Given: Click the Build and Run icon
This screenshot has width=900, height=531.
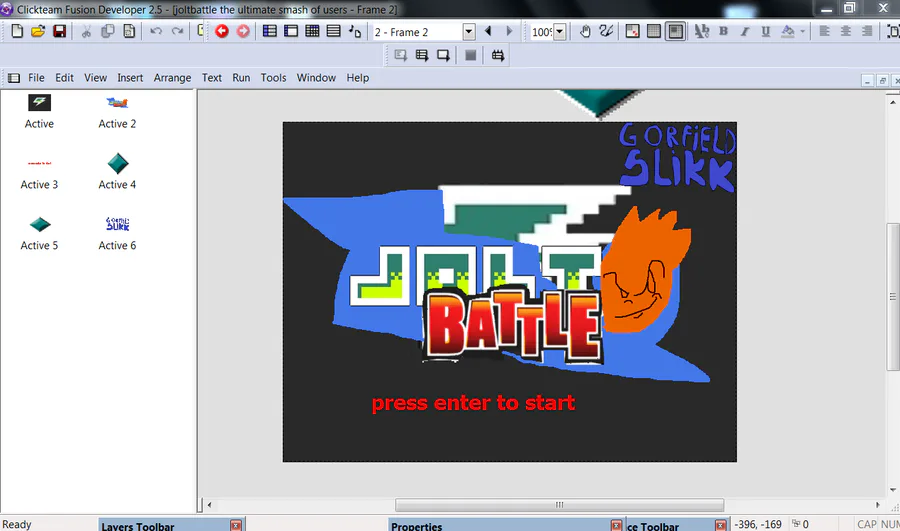Looking at the screenshot, I should click(498, 55).
